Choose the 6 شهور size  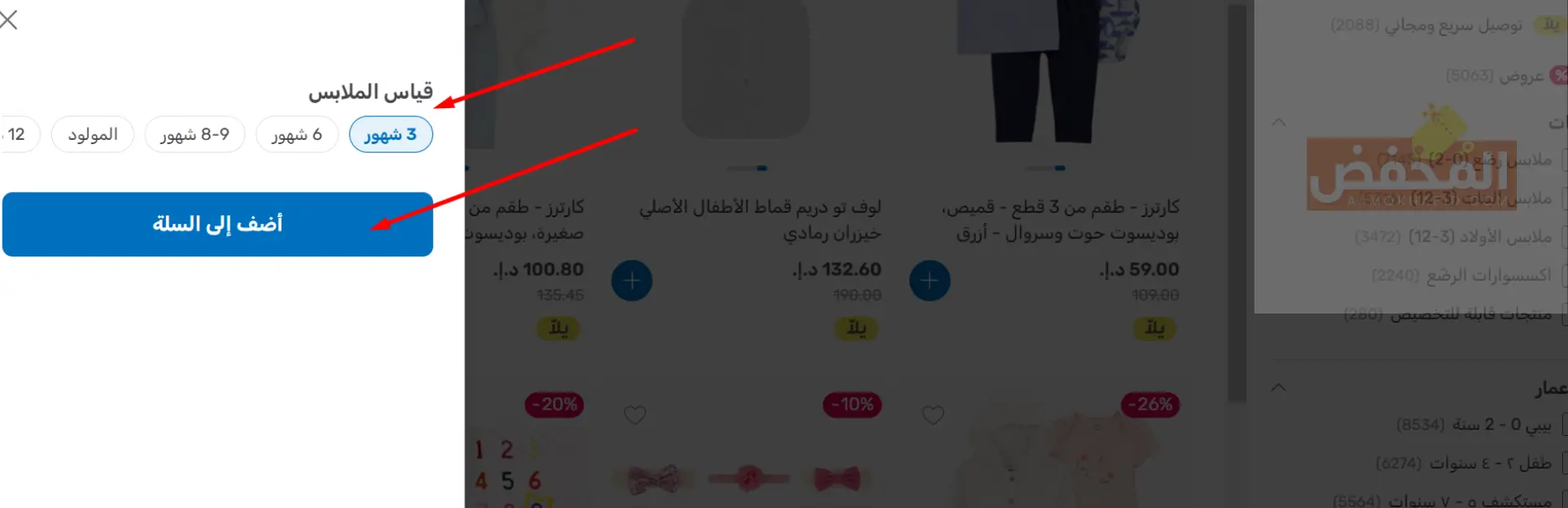pos(297,134)
